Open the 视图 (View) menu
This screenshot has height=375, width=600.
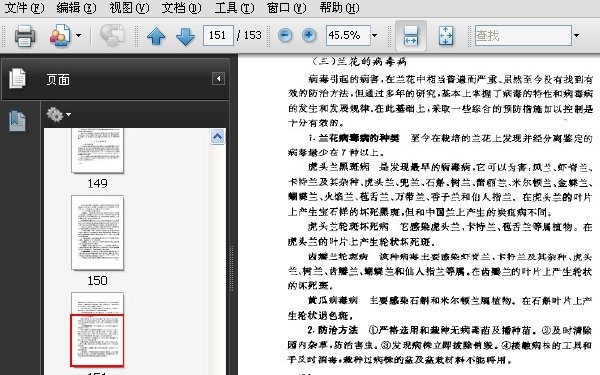[x=129, y=7]
